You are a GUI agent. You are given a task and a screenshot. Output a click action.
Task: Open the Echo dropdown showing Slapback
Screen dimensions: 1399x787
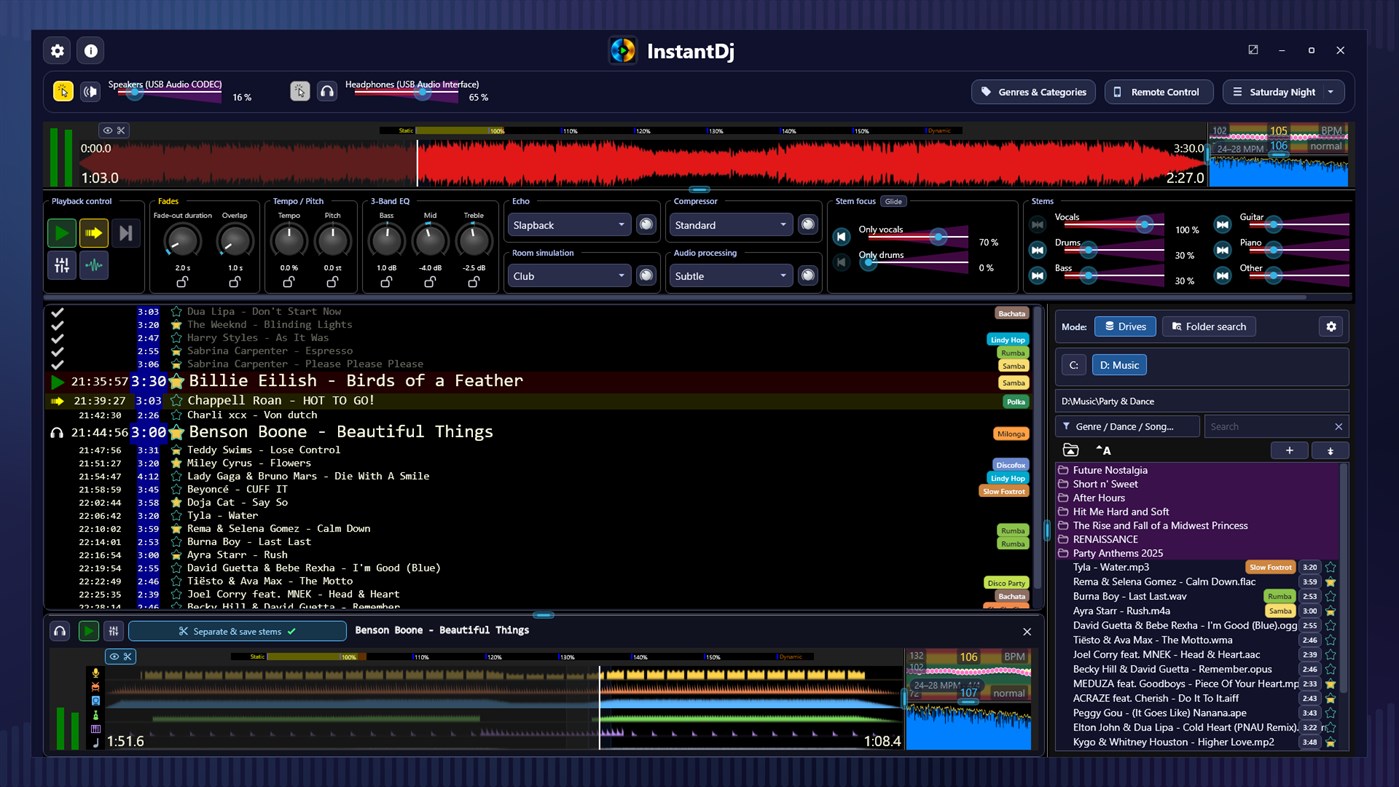coord(568,225)
